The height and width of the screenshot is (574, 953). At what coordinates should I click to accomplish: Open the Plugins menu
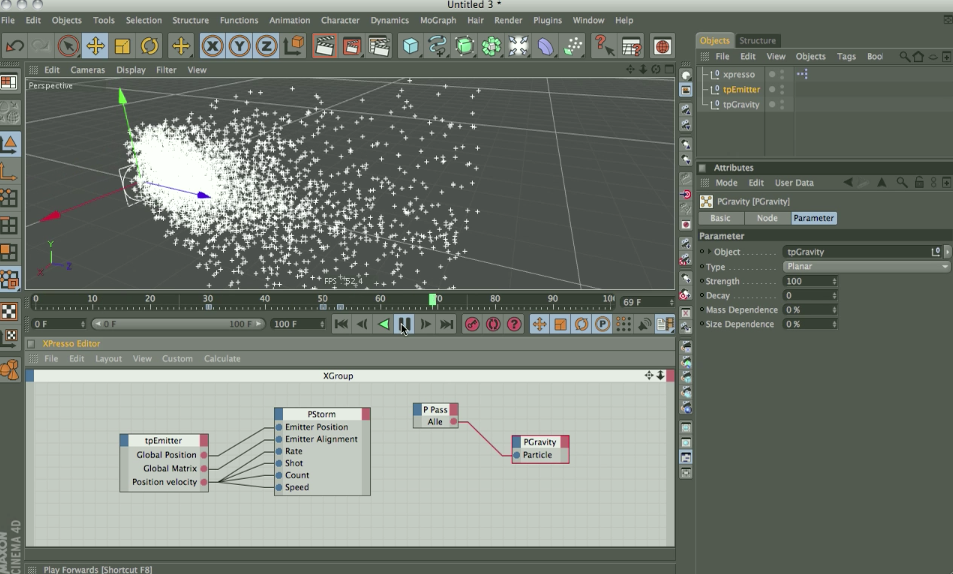tap(548, 20)
